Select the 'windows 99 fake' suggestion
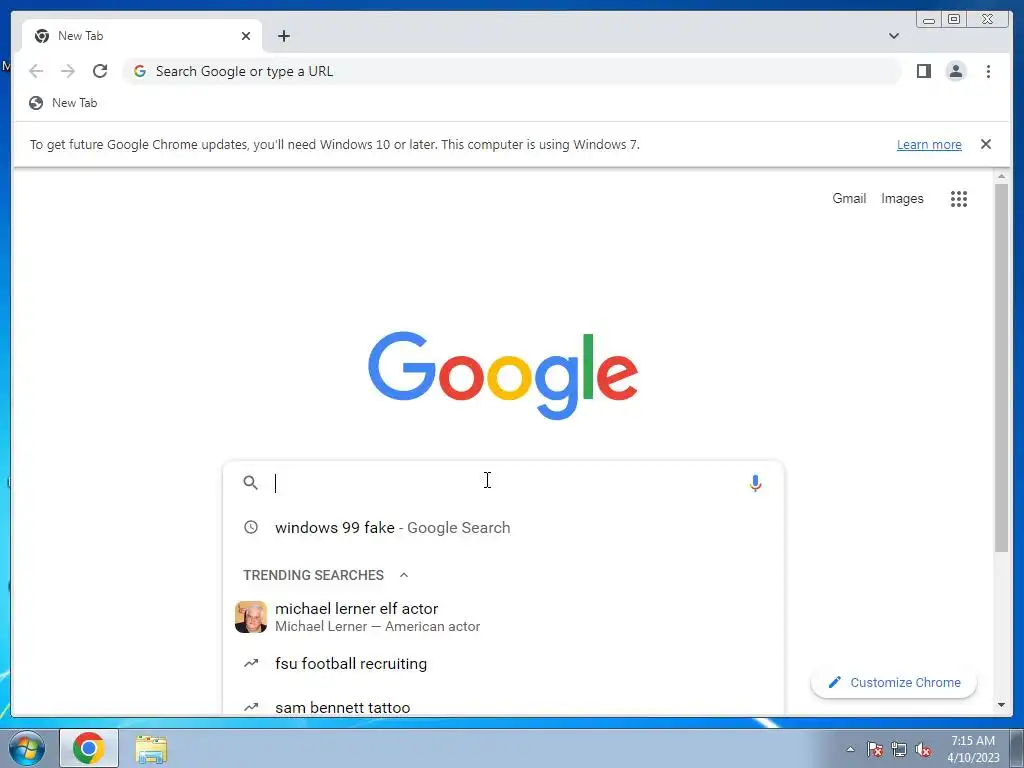The height and width of the screenshot is (768, 1024). [x=503, y=528]
